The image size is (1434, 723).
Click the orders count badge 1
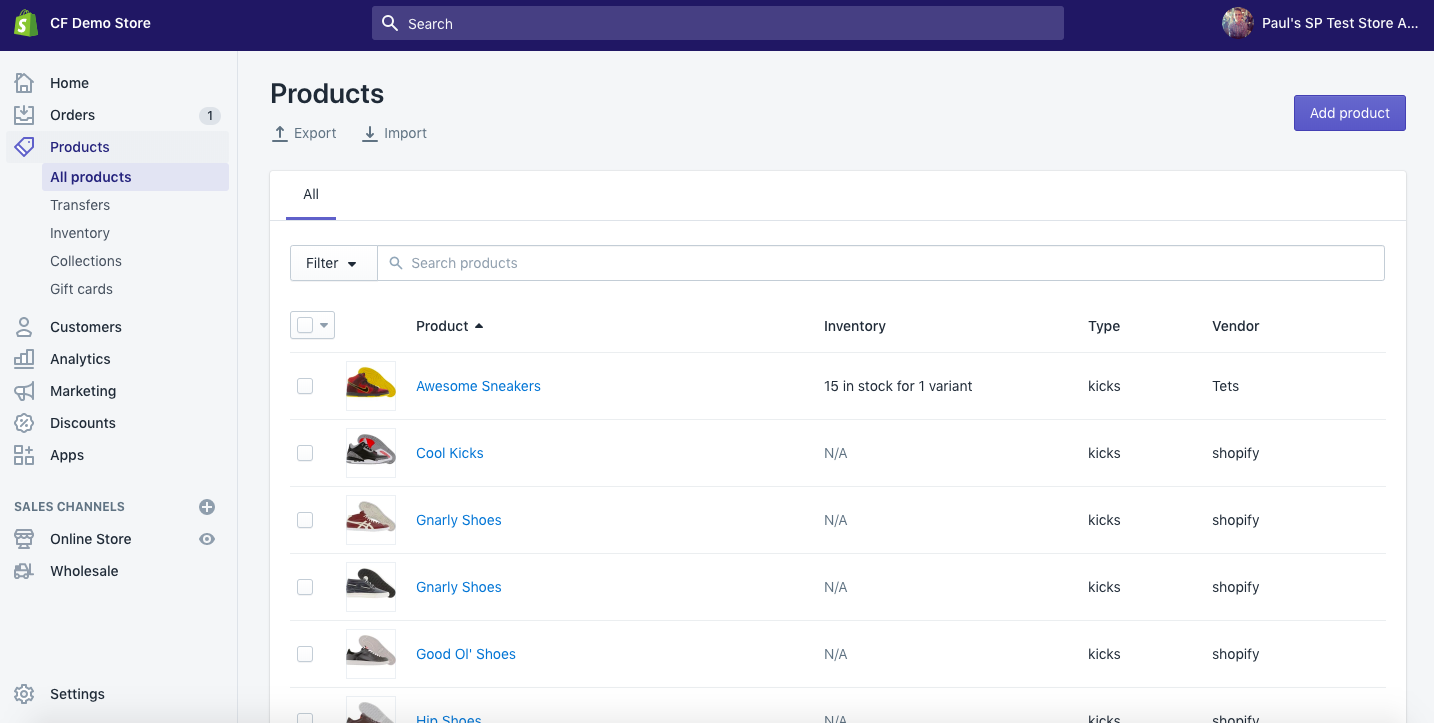click(209, 116)
